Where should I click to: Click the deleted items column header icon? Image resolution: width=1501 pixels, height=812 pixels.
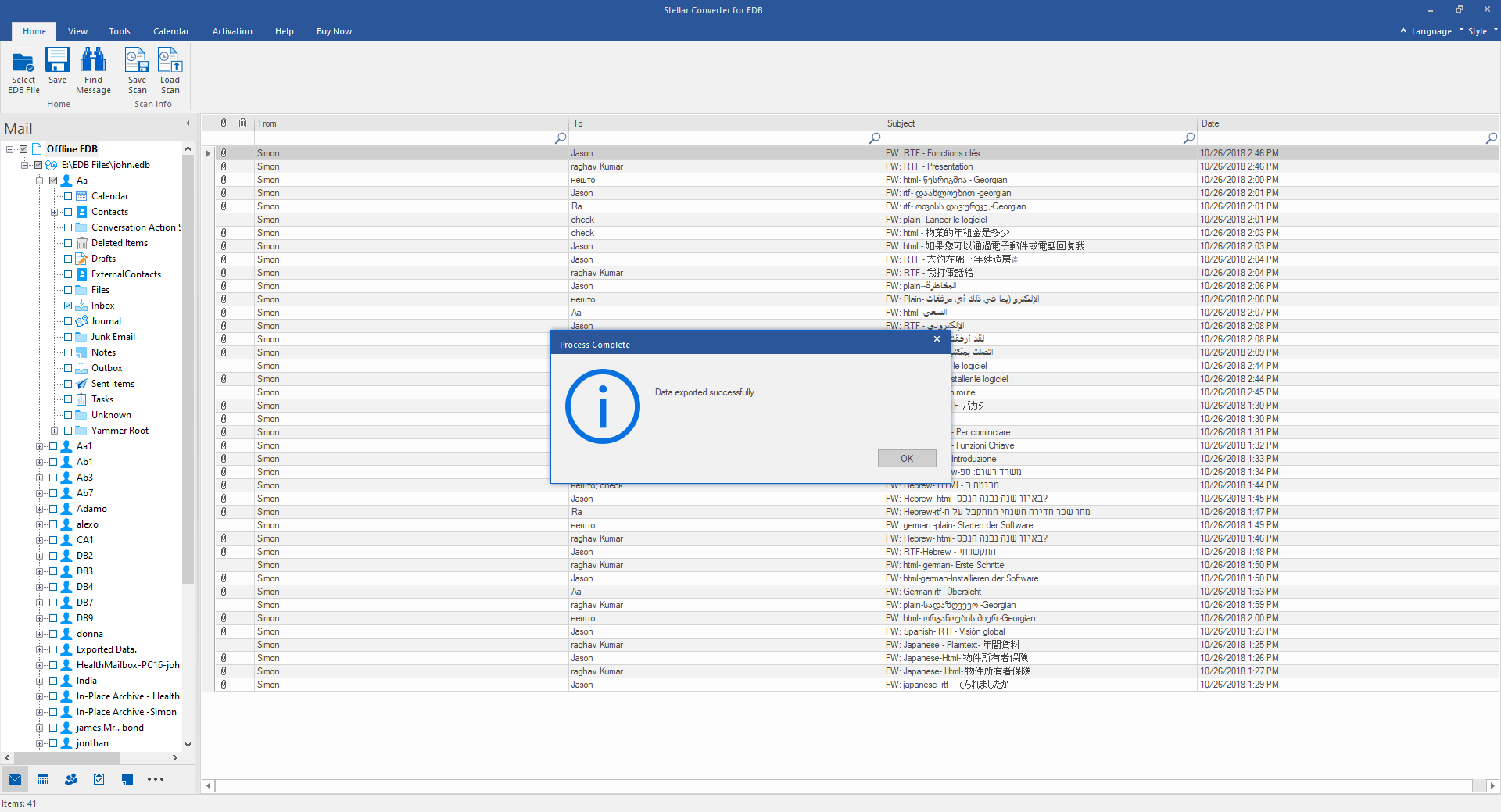click(x=243, y=123)
